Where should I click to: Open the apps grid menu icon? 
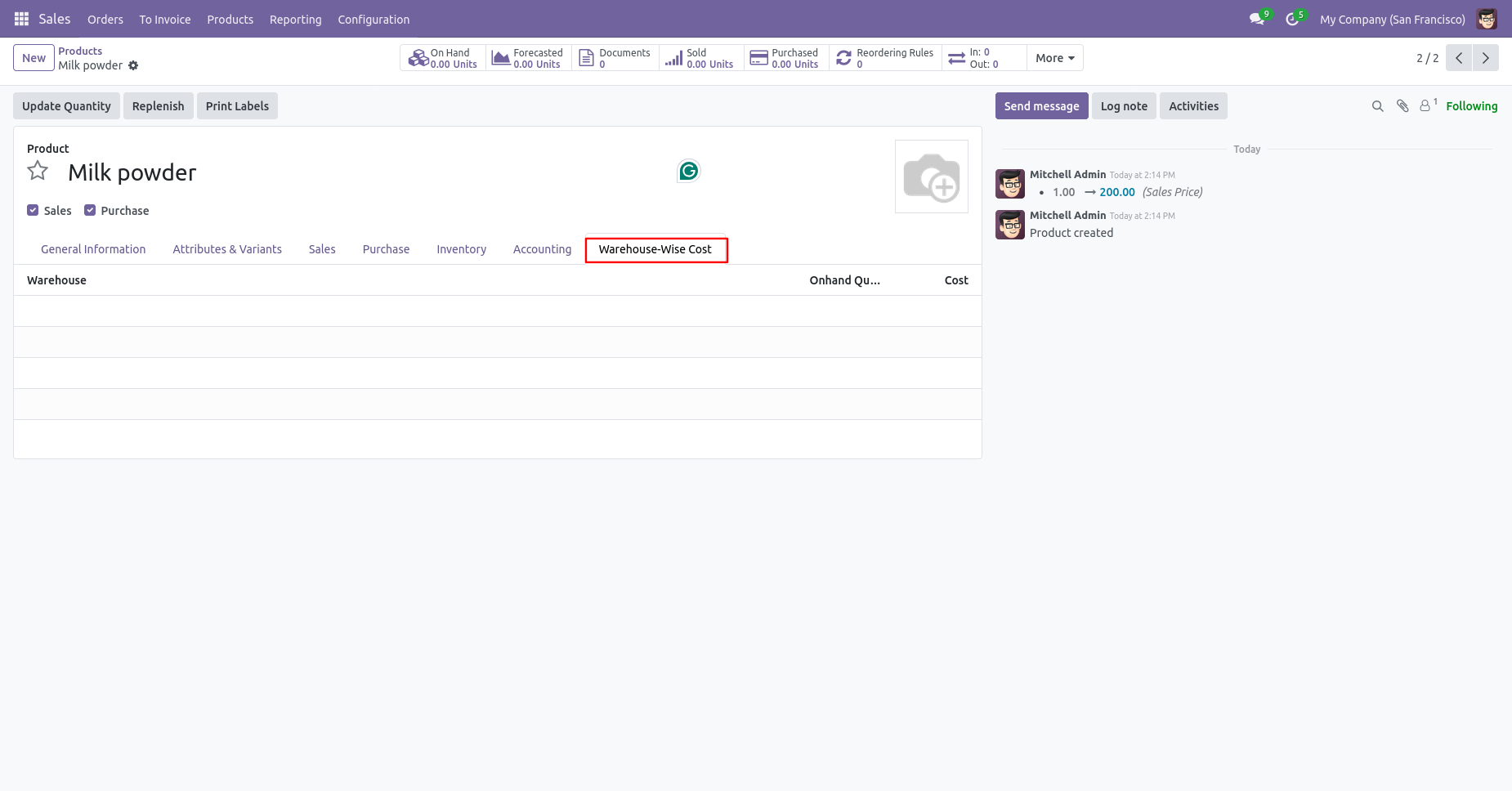(x=21, y=19)
